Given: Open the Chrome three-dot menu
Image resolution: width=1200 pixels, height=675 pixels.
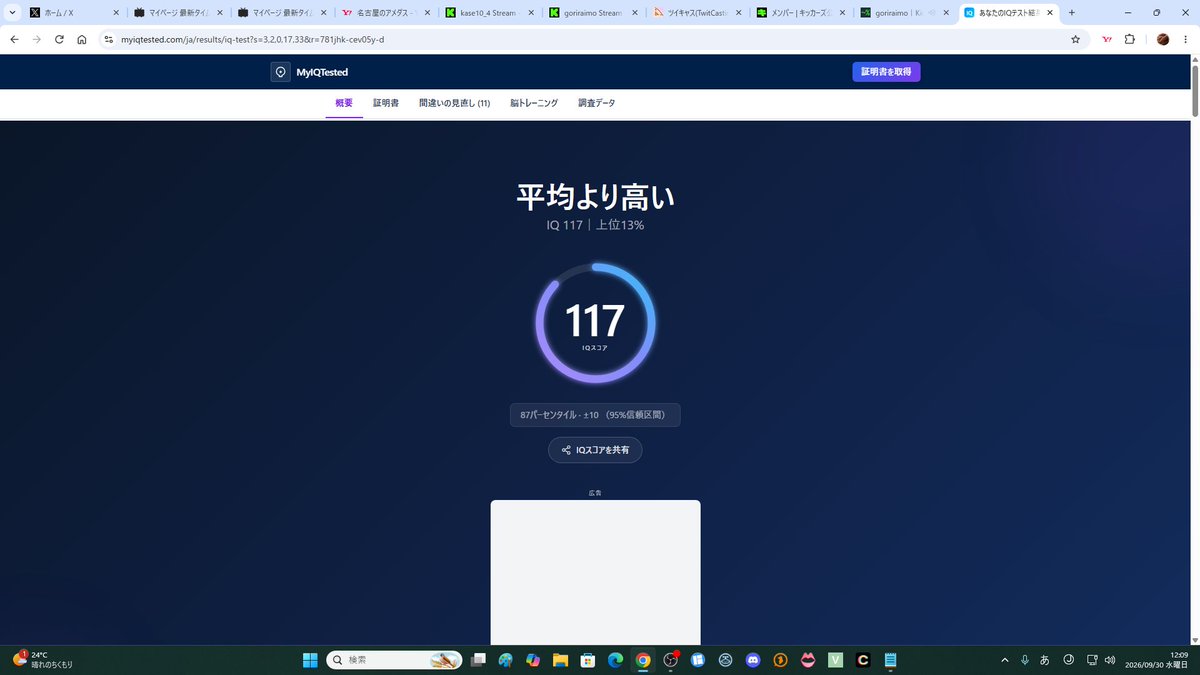Looking at the screenshot, I should (1185, 39).
